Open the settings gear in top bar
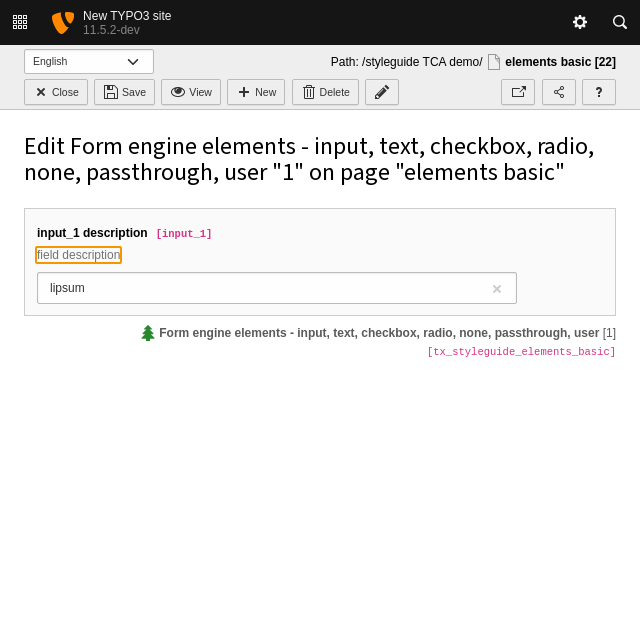Image resolution: width=640 pixels, height=640 pixels. [x=579, y=22]
